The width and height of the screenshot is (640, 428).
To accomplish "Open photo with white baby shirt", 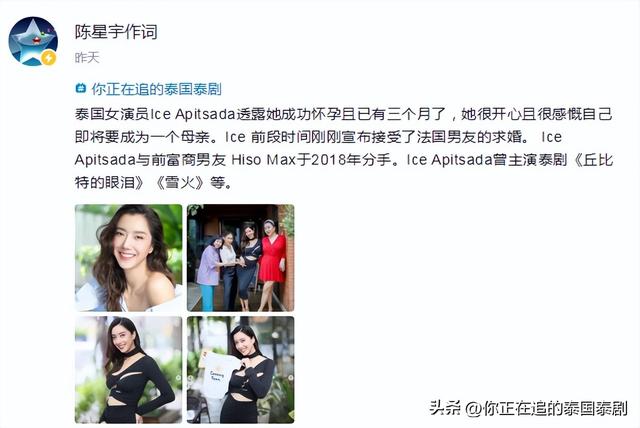I will pyautogui.click(x=240, y=370).
